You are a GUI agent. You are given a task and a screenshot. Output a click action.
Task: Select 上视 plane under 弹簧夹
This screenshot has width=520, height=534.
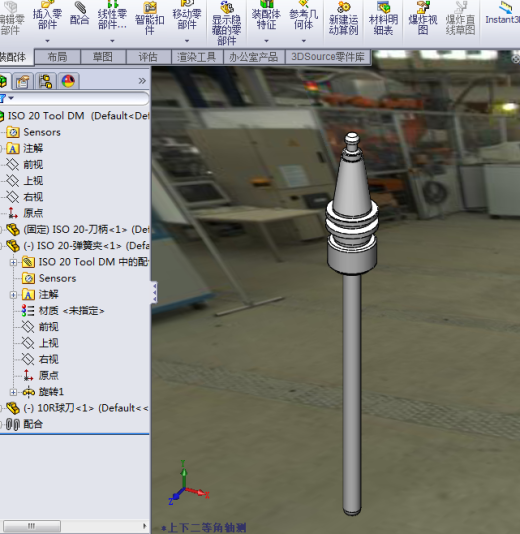[41, 343]
